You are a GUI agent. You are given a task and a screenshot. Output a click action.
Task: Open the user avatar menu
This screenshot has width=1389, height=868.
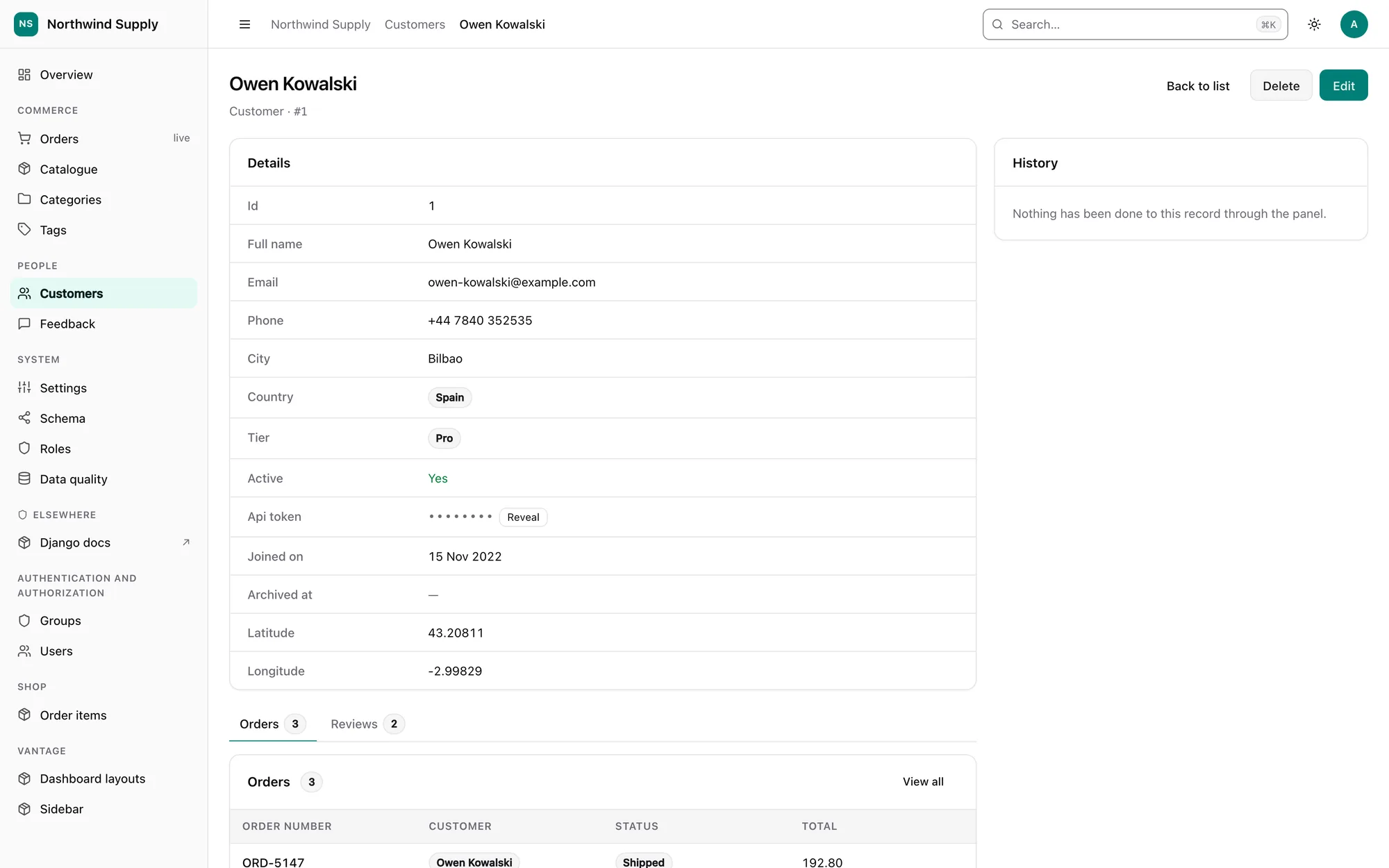tap(1354, 24)
